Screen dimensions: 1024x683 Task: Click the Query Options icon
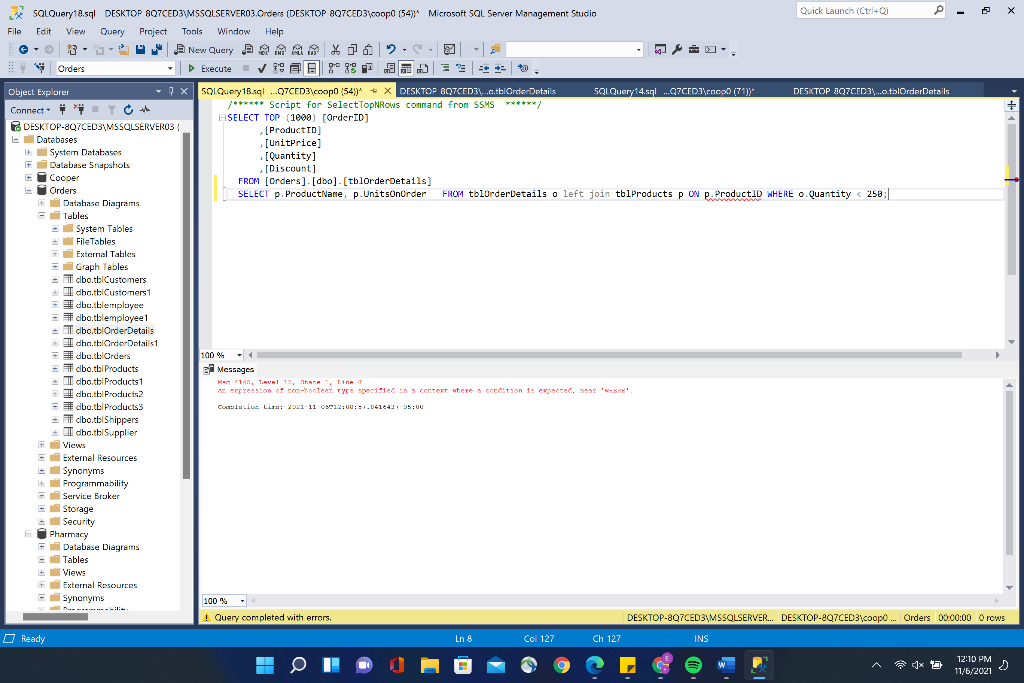click(x=295, y=69)
